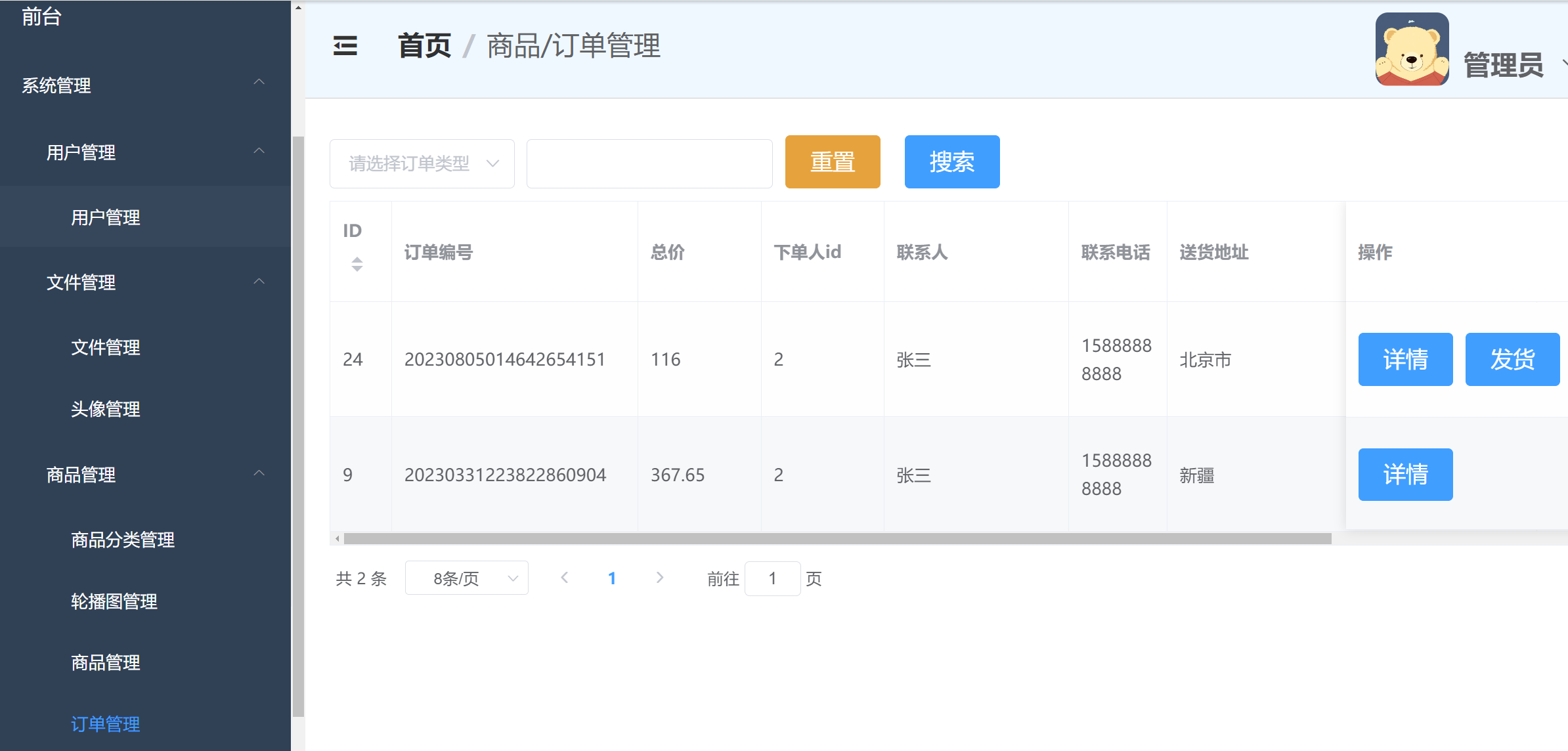
Task: Select 前台 at the top of sidebar
Action: [41, 16]
